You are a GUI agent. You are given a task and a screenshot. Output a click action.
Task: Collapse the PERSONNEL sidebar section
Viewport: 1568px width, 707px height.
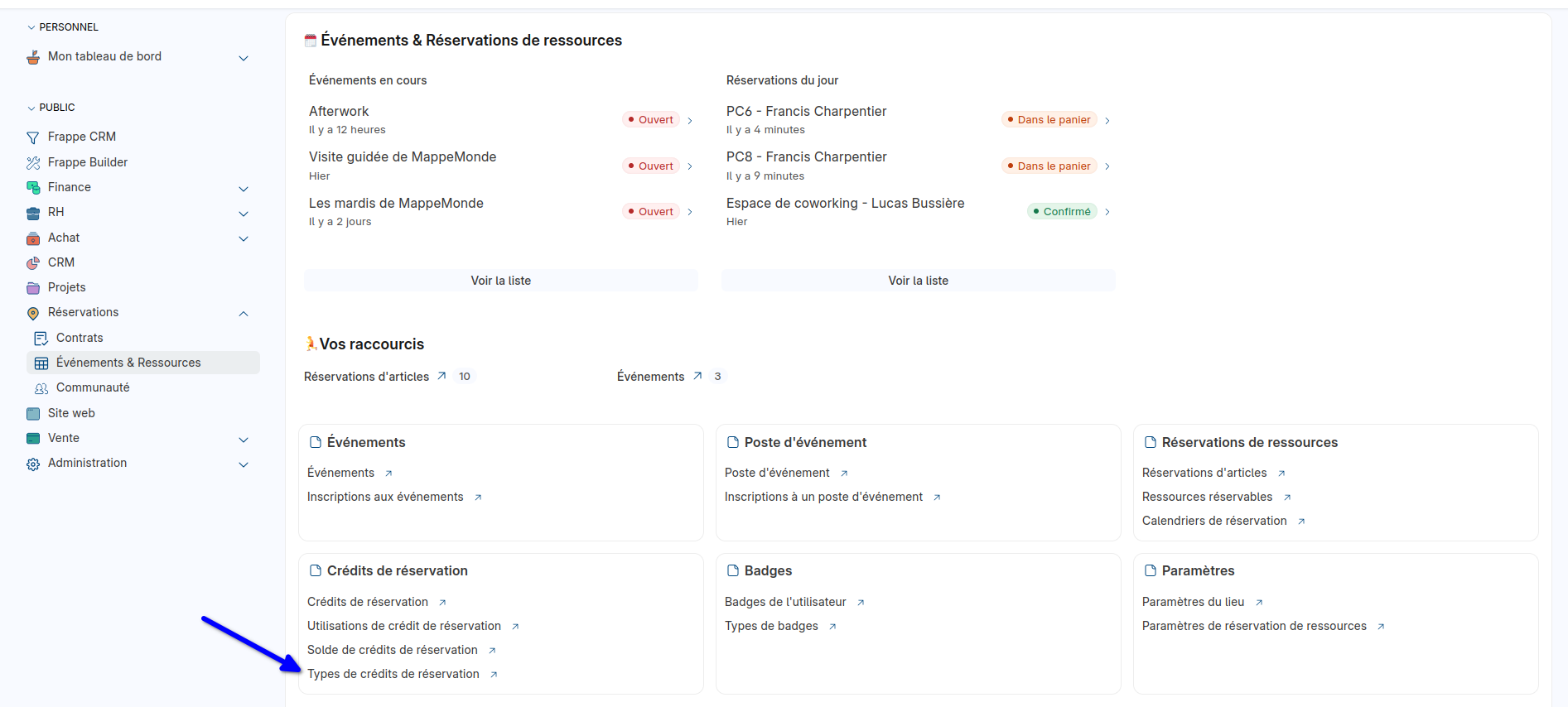click(31, 27)
